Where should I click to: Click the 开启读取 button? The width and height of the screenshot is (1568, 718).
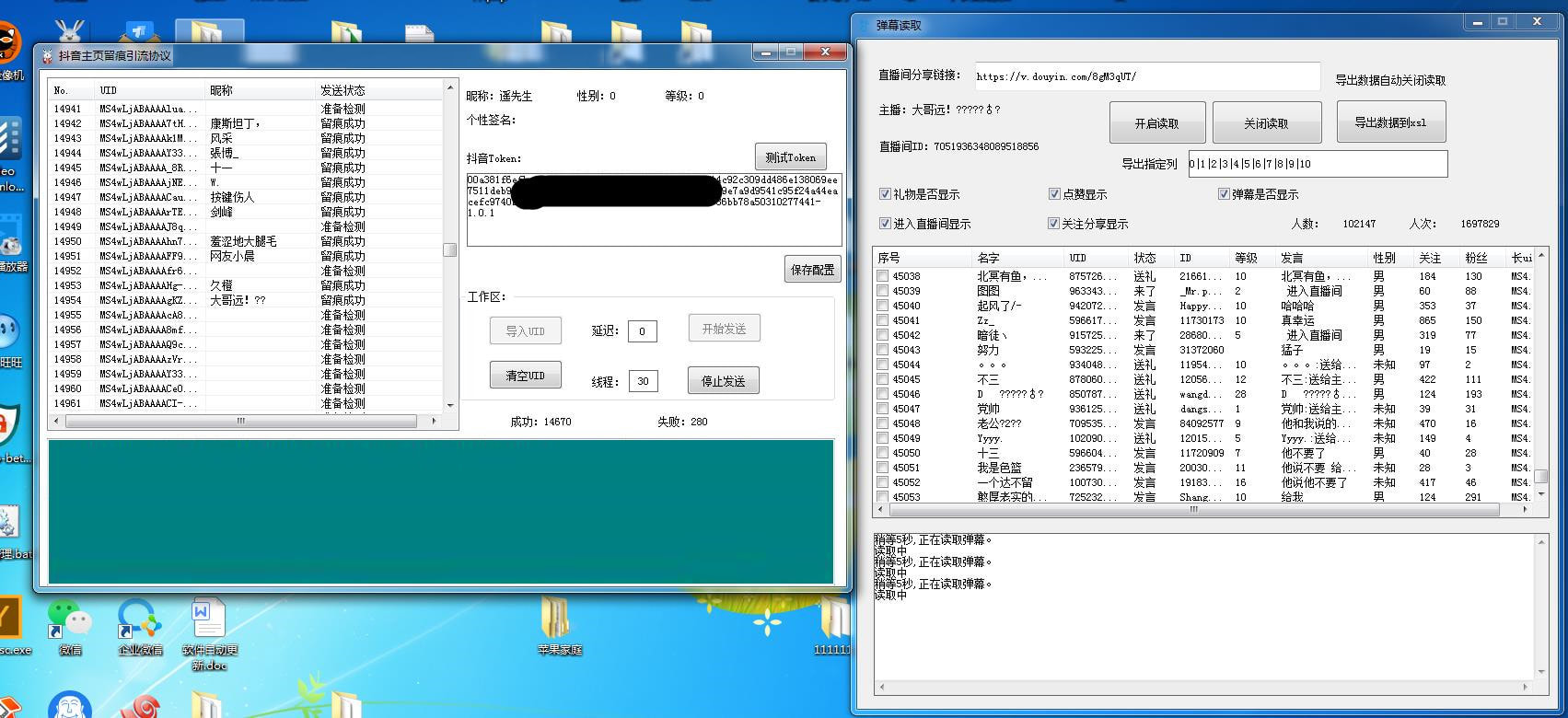click(x=1156, y=123)
